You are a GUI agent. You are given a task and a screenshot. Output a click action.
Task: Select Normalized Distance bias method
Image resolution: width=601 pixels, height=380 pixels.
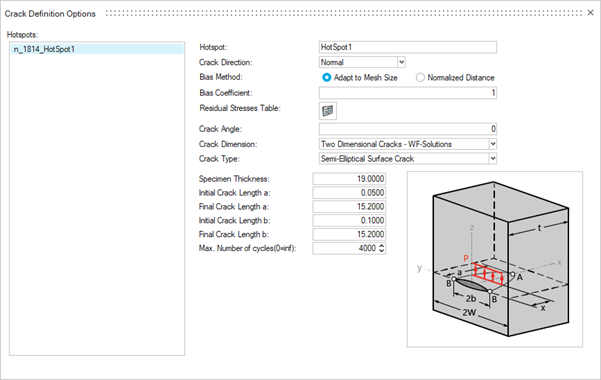coord(455,77)
